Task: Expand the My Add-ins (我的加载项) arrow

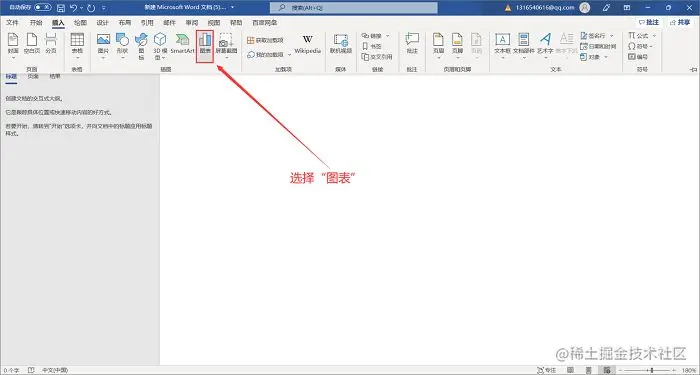Action: click(x=289, y=54)
